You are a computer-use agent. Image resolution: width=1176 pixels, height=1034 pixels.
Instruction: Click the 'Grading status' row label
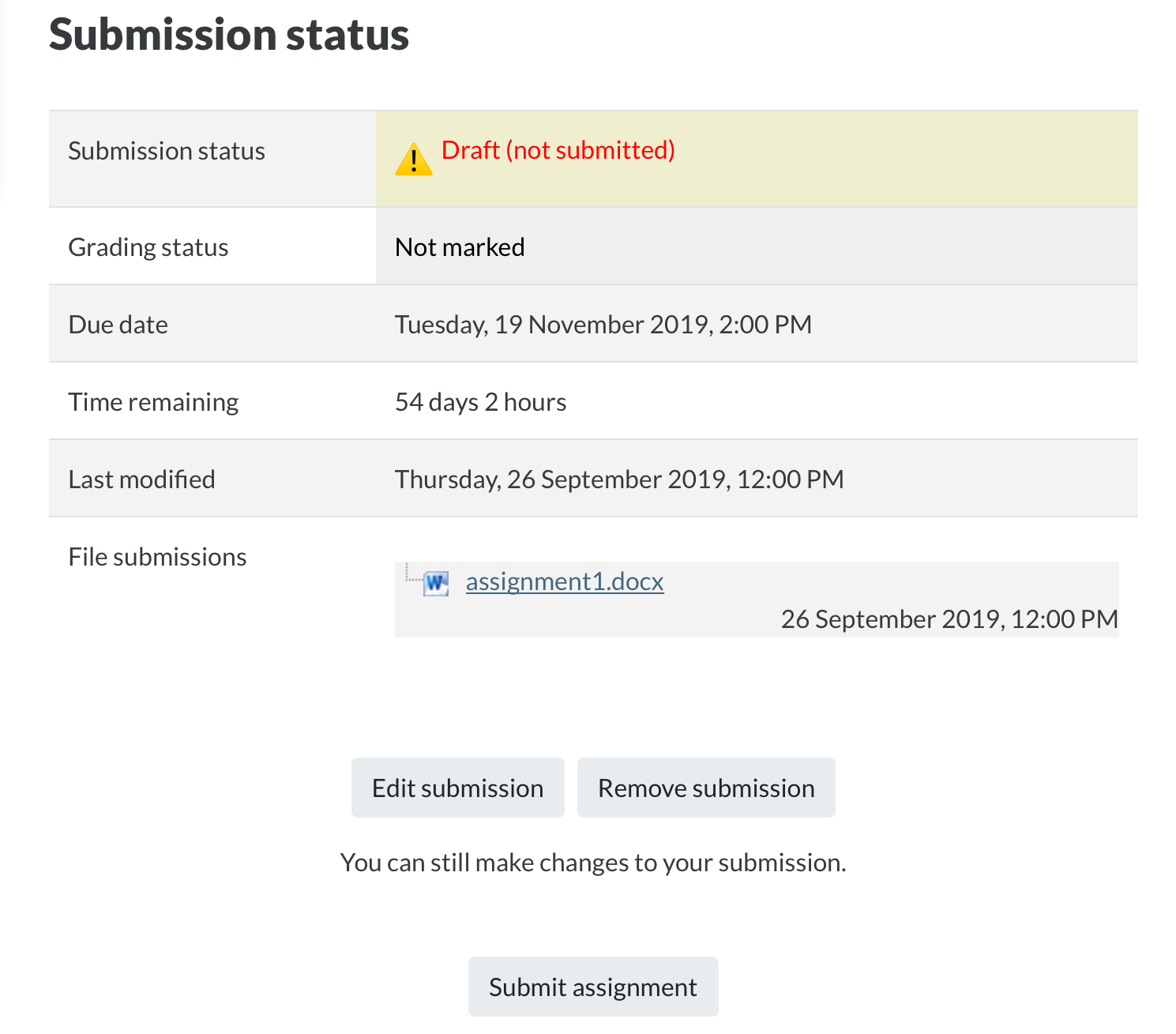[x=148, y=247]
